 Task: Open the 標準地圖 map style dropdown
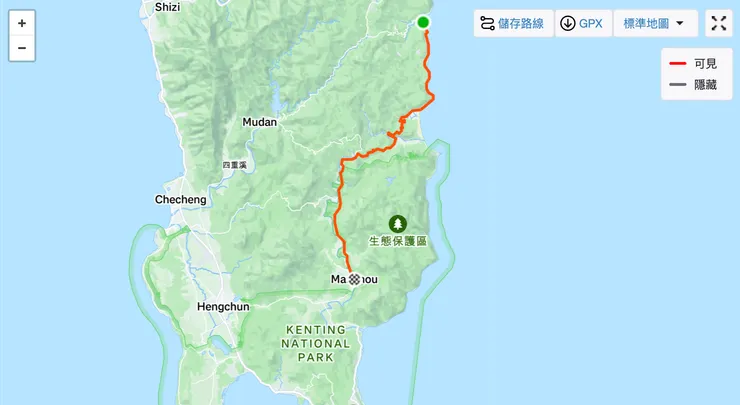point(656,23)
